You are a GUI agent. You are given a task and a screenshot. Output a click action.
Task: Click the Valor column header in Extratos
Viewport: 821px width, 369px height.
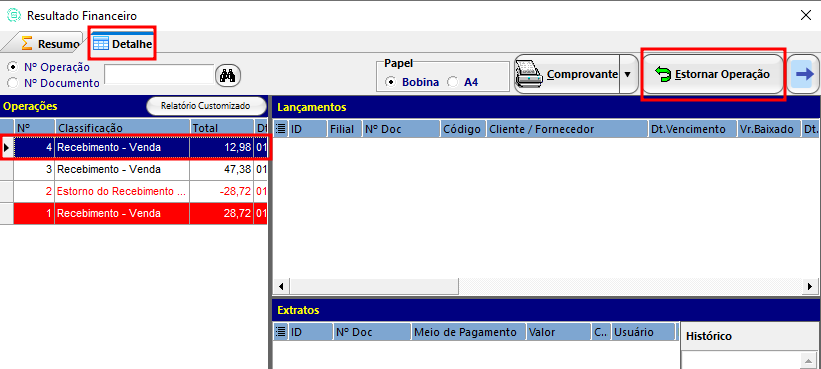pos(559,332)
